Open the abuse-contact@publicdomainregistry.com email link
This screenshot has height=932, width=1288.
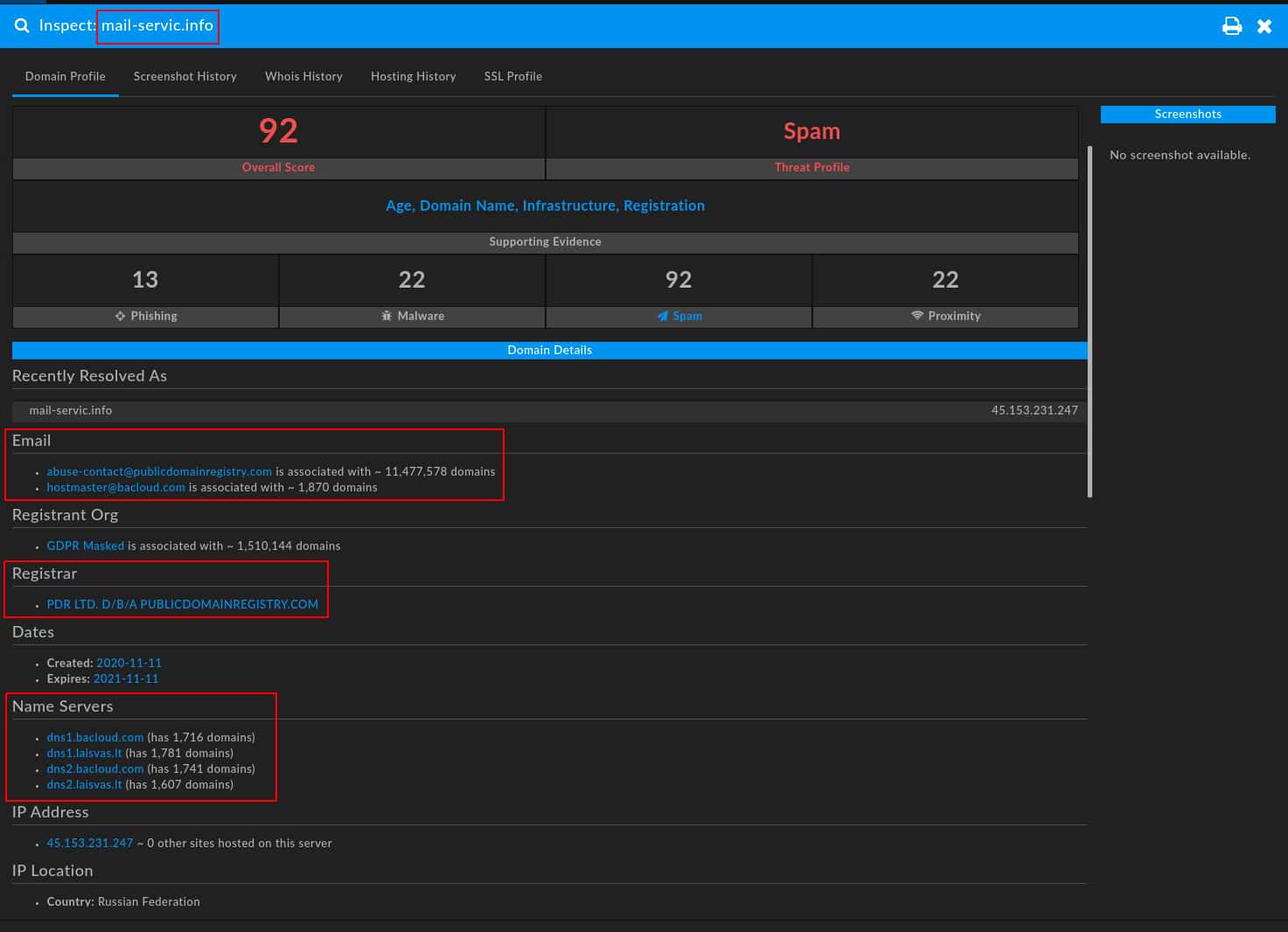click(x=158, y=471)
